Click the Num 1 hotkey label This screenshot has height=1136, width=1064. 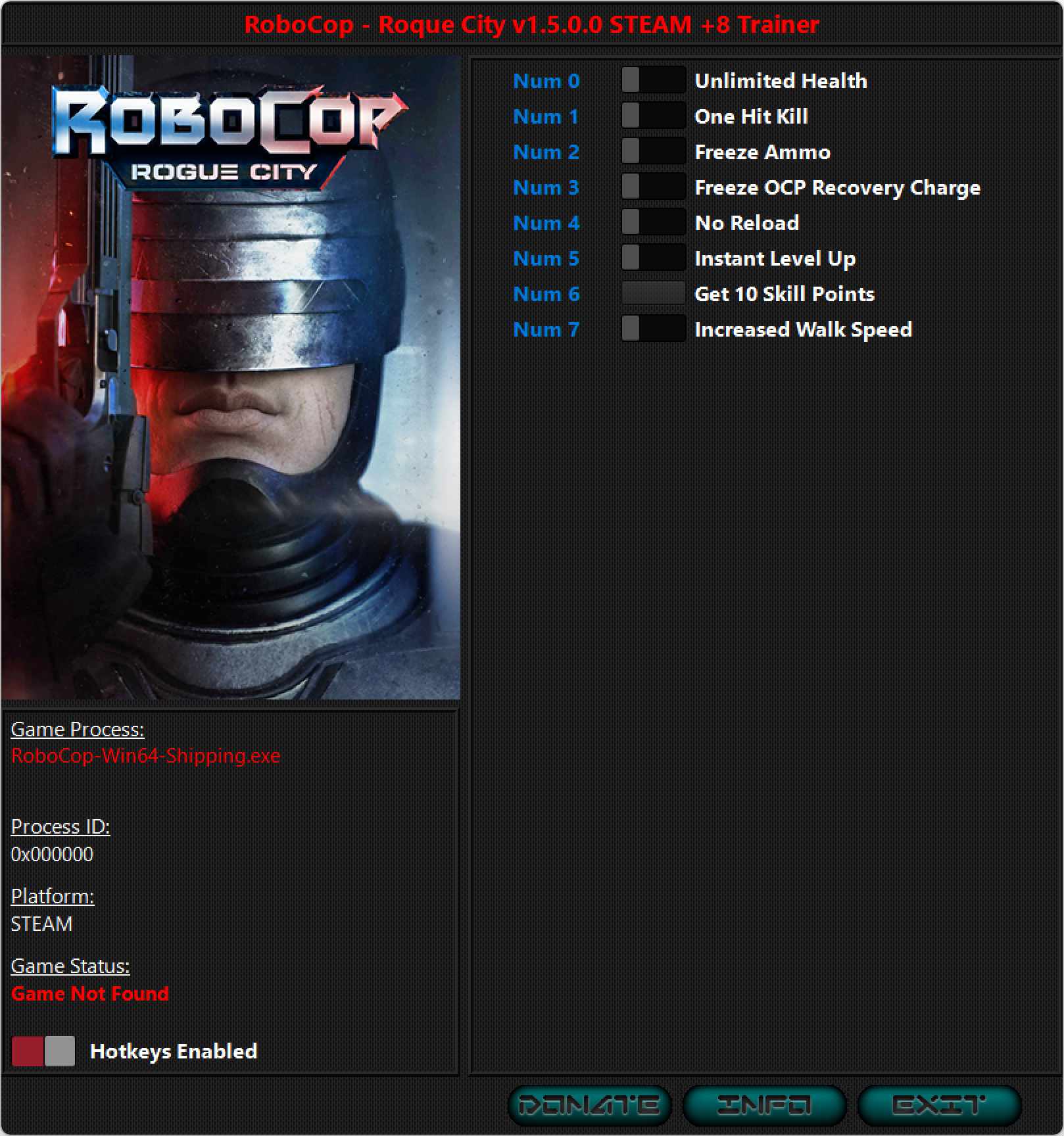(546, 116)
